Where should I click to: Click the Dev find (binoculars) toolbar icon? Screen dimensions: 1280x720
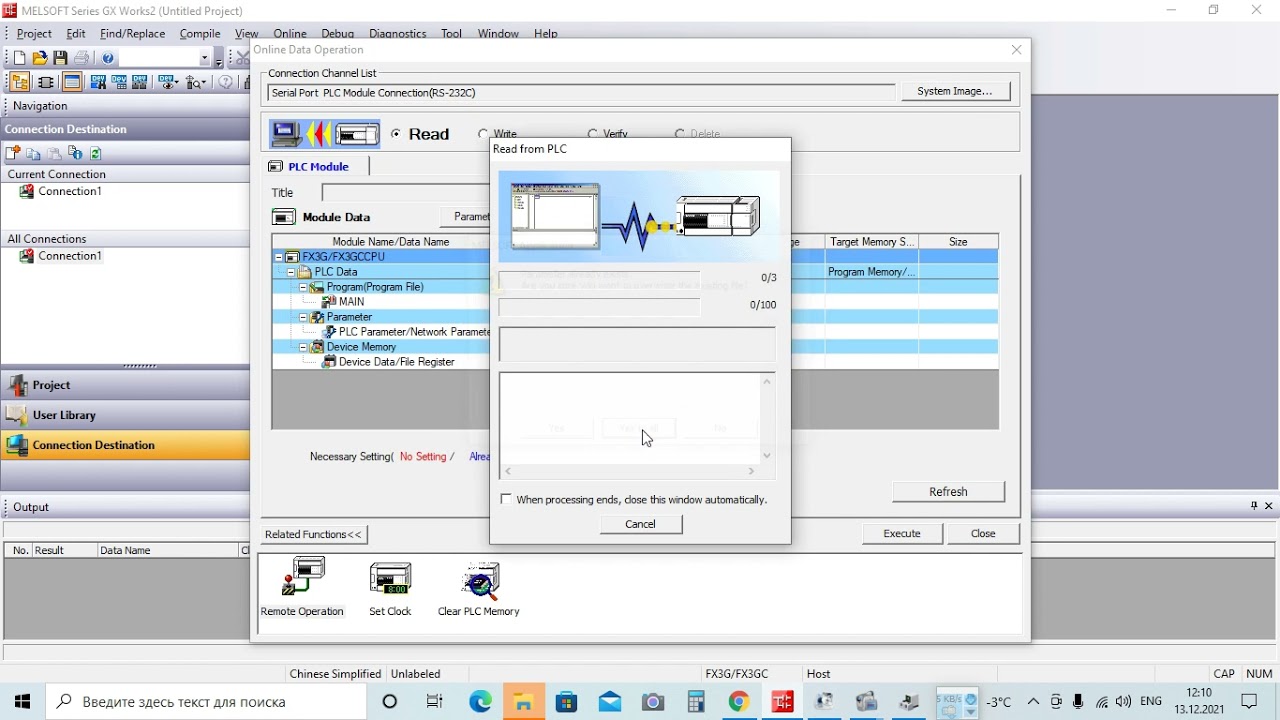[98, 83]
